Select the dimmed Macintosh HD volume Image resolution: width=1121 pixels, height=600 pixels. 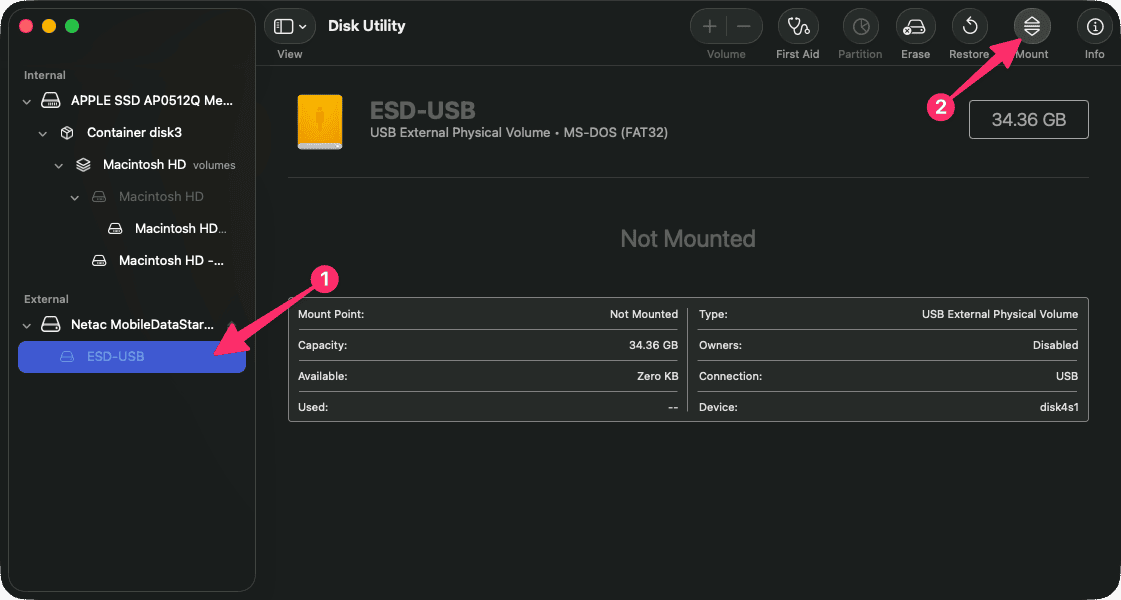[x=132, y=196]
